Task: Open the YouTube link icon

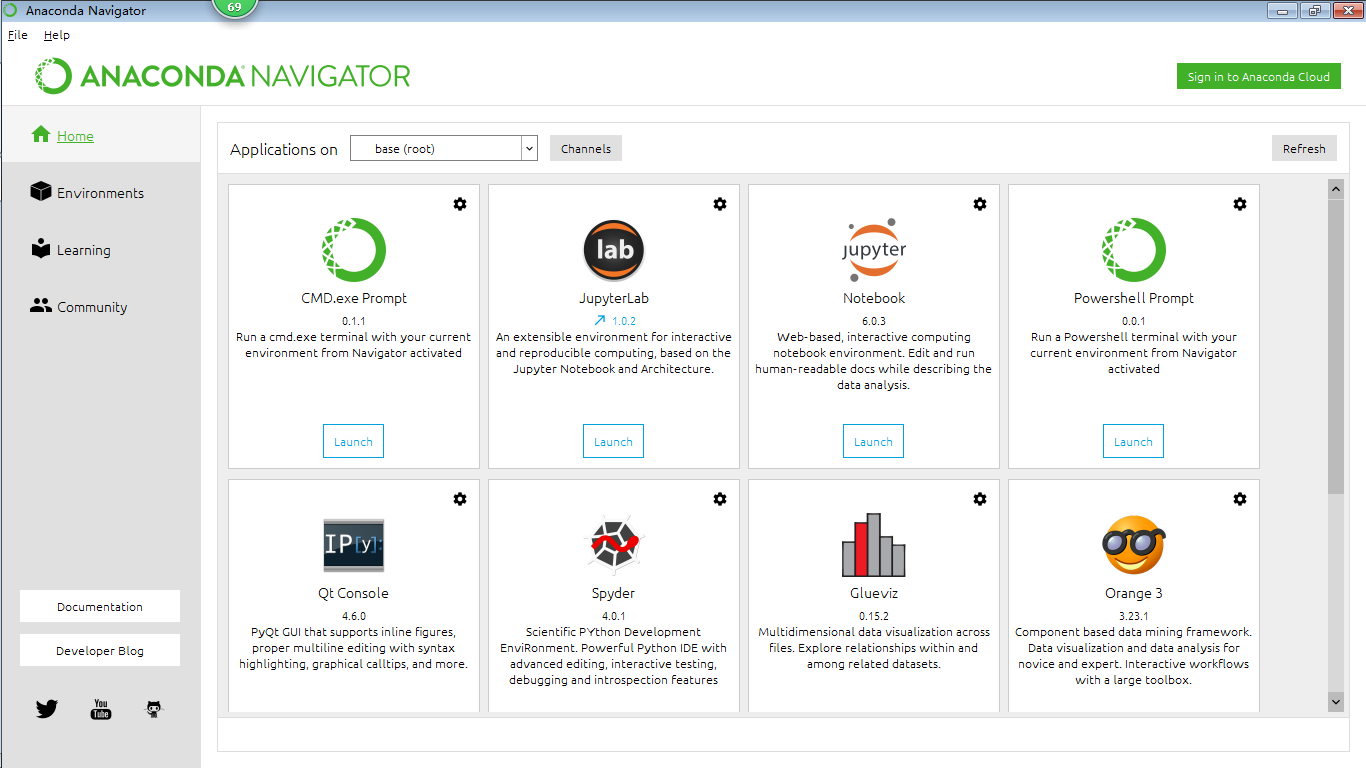Action: pos(101,709)
